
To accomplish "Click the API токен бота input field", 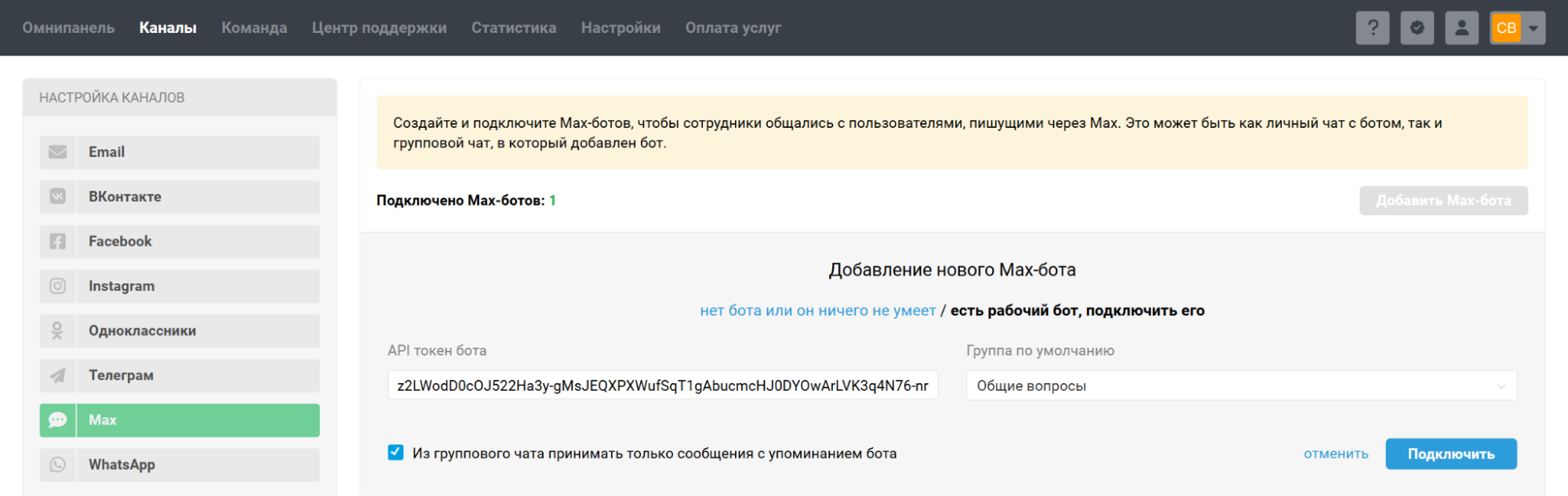I will point(663,386).
